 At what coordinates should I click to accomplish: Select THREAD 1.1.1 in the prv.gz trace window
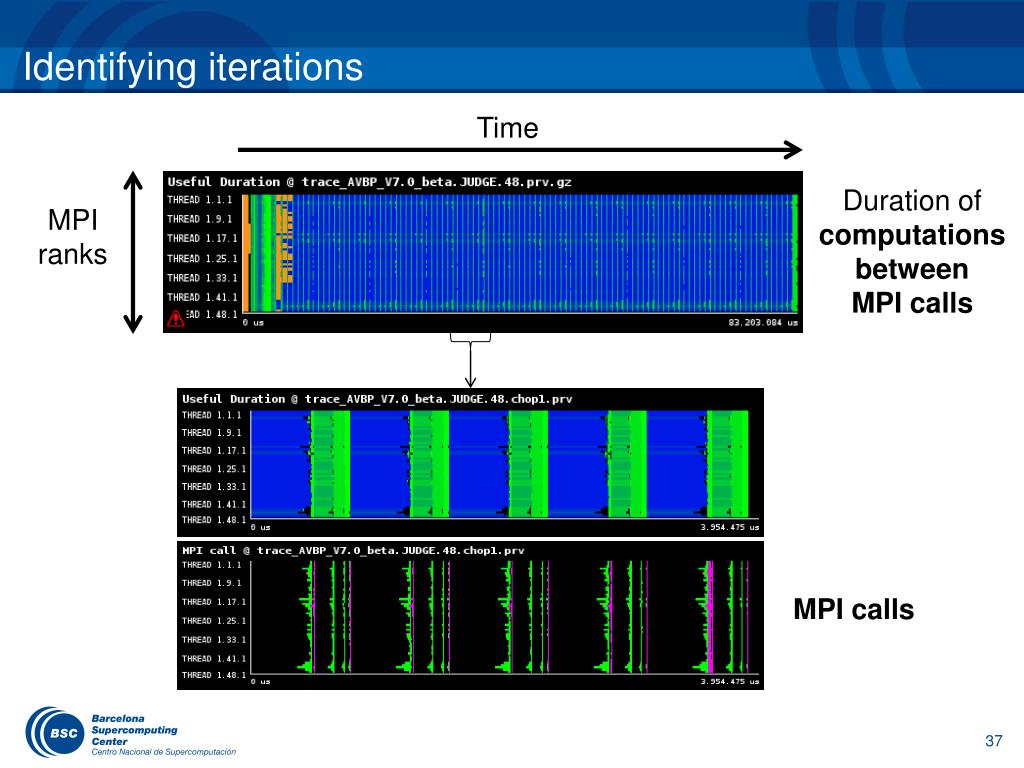(200, 200)
